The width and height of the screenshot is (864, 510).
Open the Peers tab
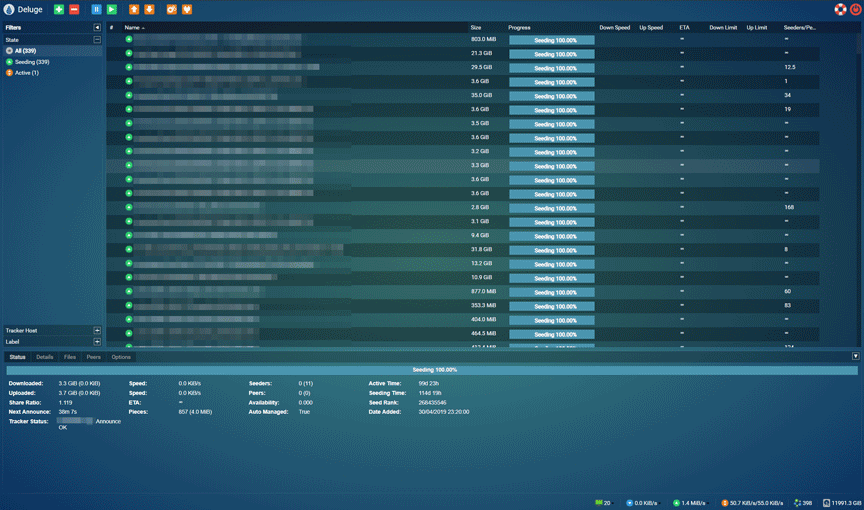point(93,357)
